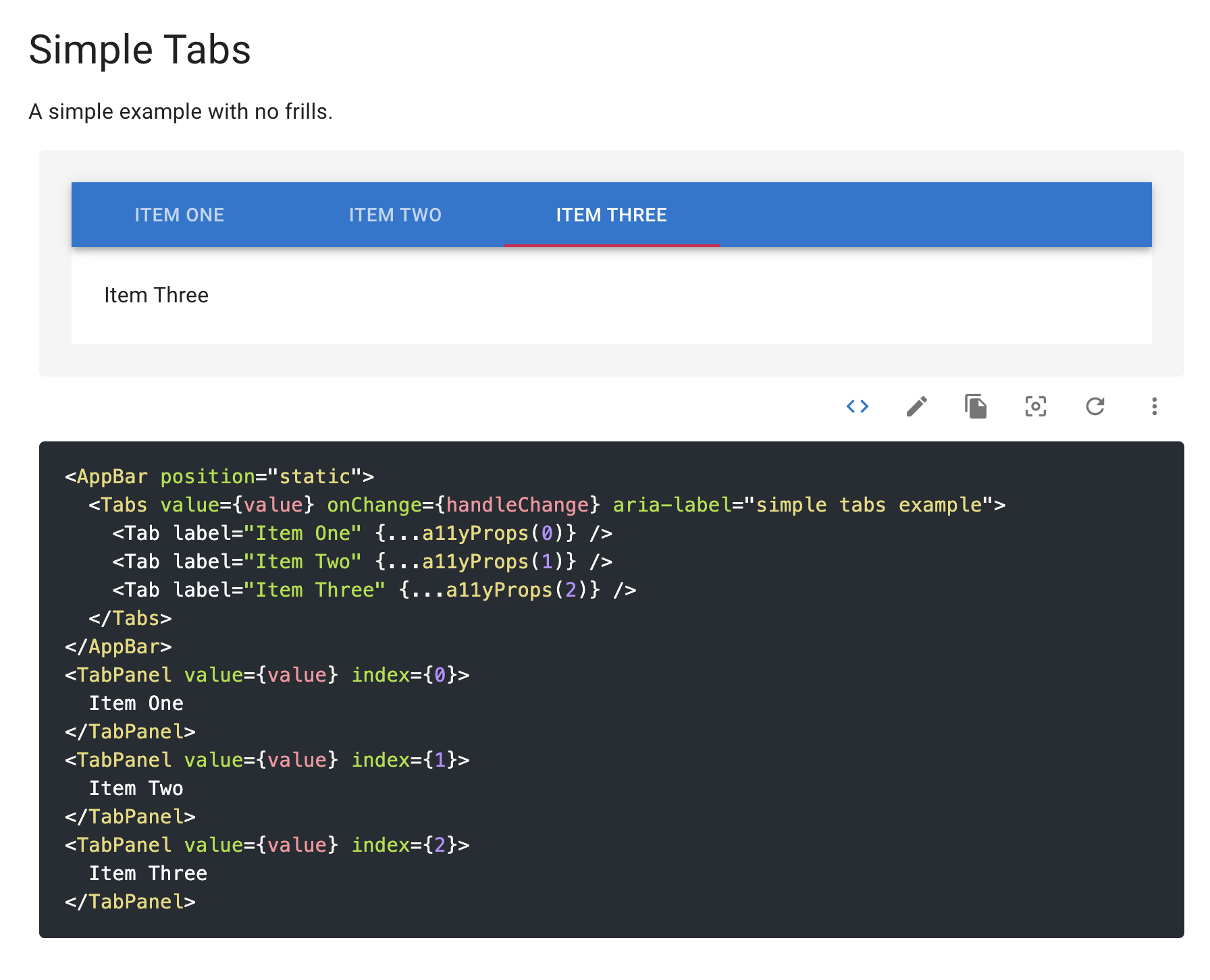
Task: Click the closing </AppBar> code line
Action: (x=118, y=647)
